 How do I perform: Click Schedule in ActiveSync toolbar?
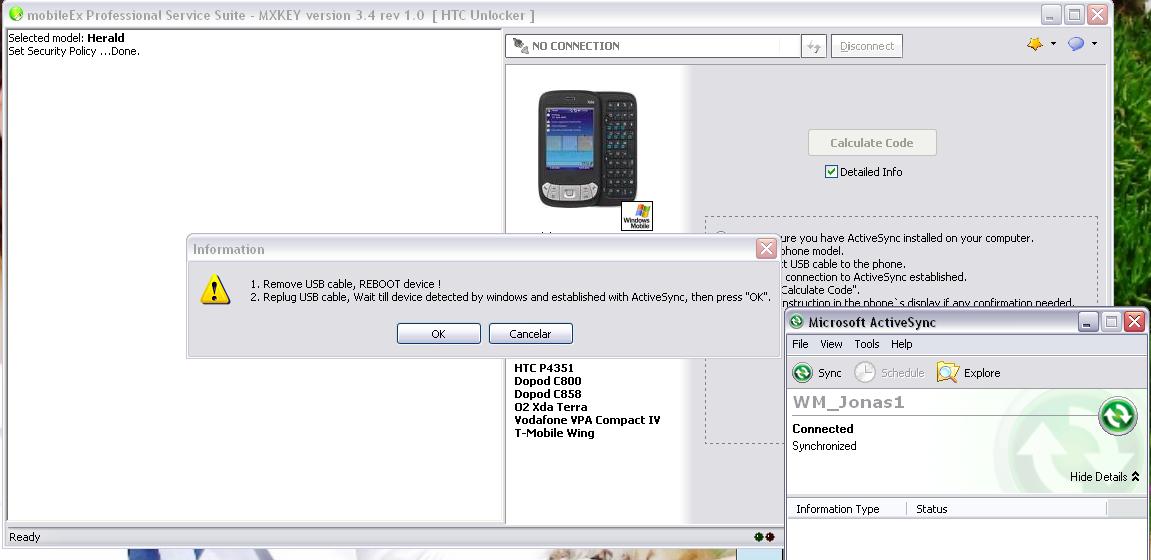point(889,373)
